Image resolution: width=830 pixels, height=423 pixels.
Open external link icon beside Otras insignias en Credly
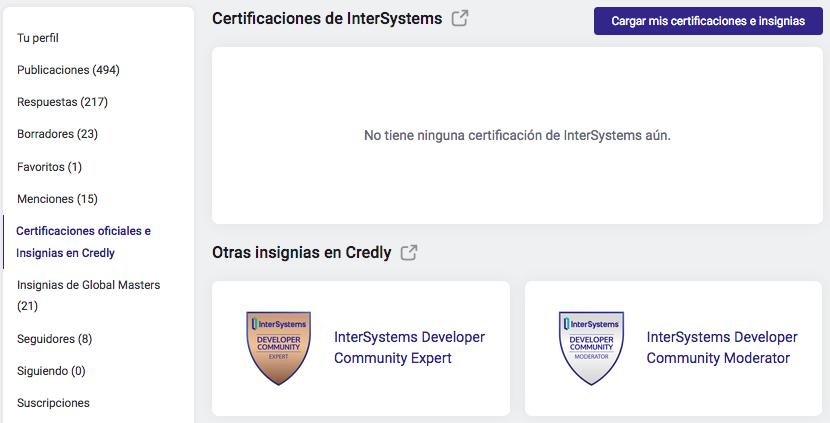(409, 253)
